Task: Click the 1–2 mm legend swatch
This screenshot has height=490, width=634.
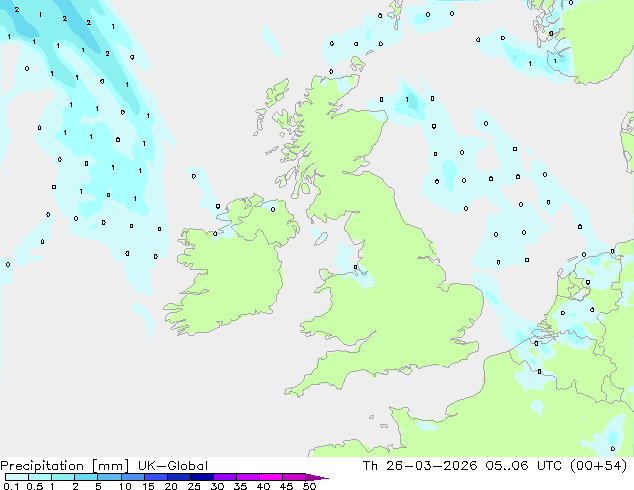Action: [x=63, y=477]
